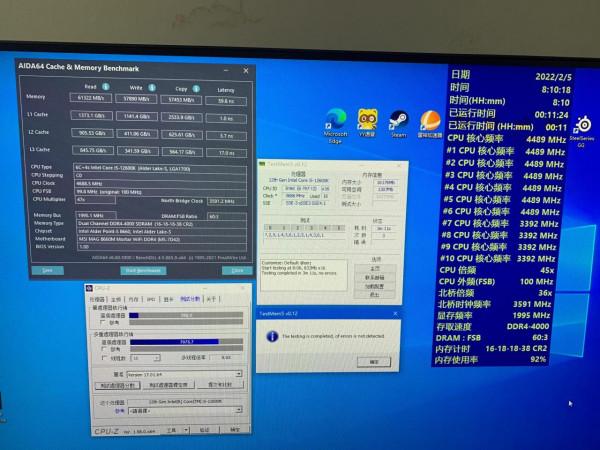Click the 16-18-18-38 CR2 timing text

516,349
